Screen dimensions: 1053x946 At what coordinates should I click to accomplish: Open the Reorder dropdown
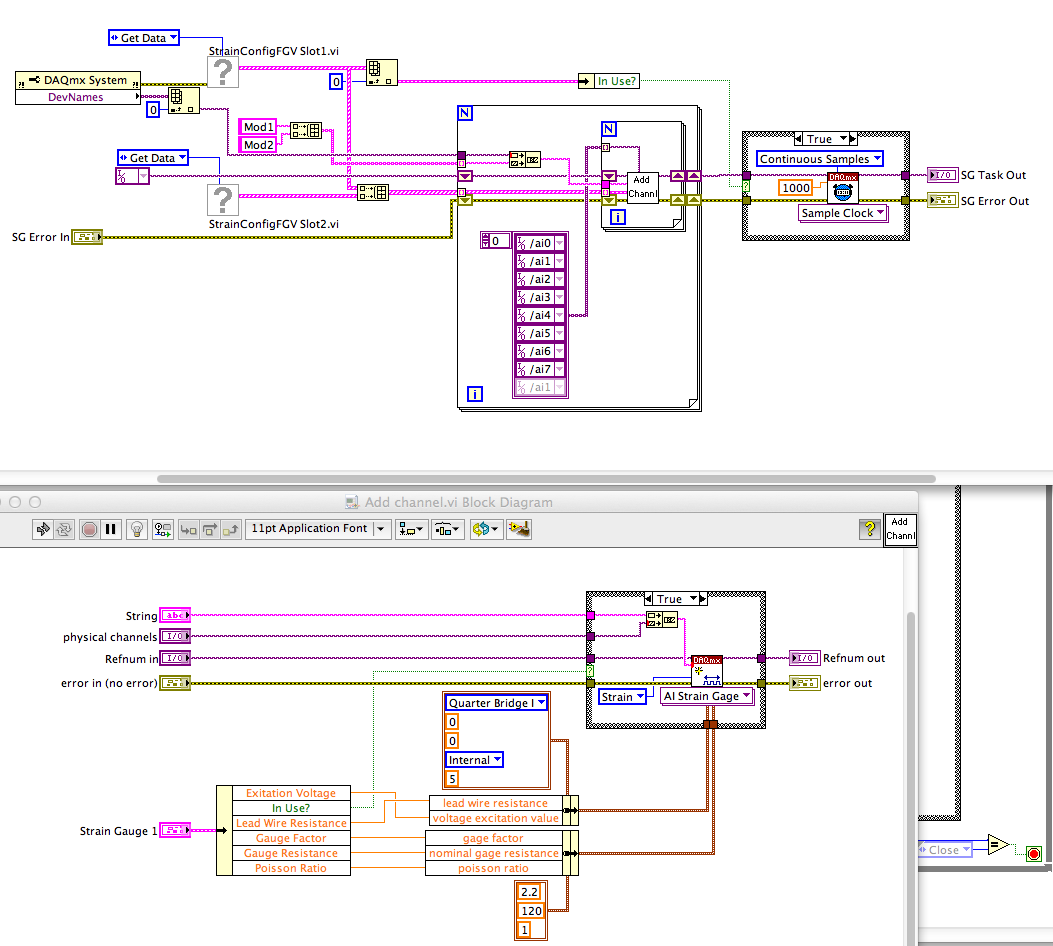coord(485,529)
